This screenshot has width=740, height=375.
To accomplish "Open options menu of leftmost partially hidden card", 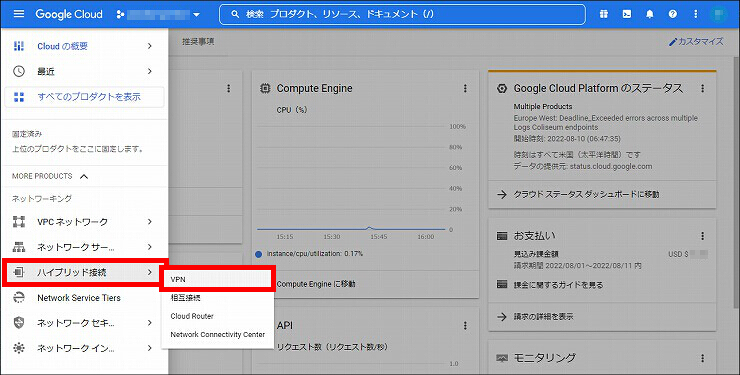I will coord(229,88).
